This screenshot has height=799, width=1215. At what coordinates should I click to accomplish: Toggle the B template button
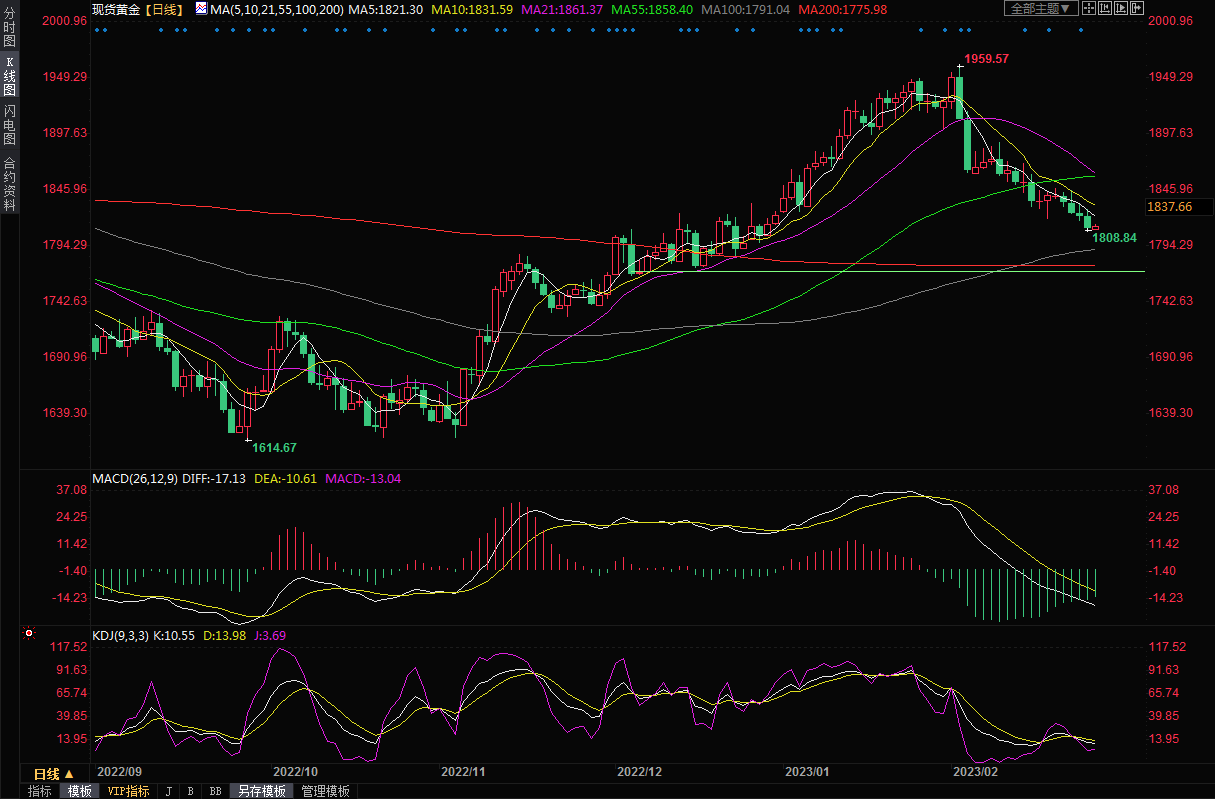click(190, 791)
